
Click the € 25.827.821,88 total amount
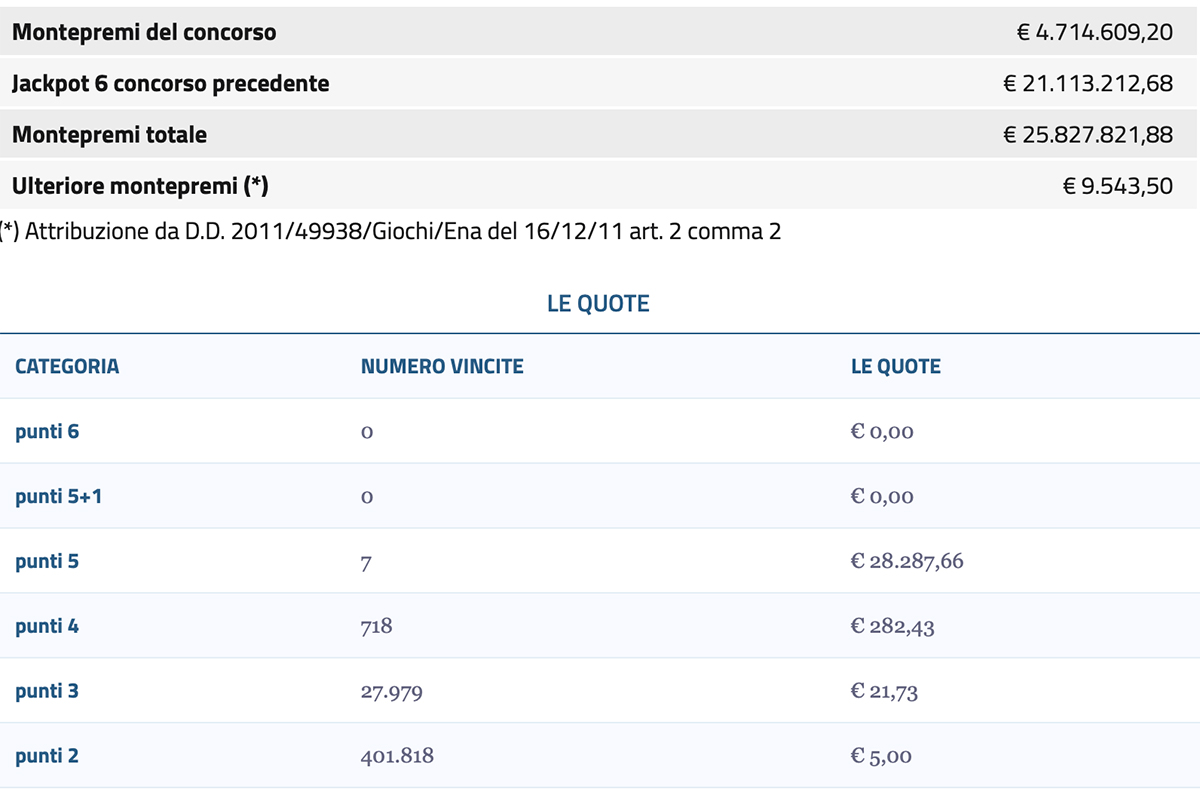click(x=1088, y=134)
